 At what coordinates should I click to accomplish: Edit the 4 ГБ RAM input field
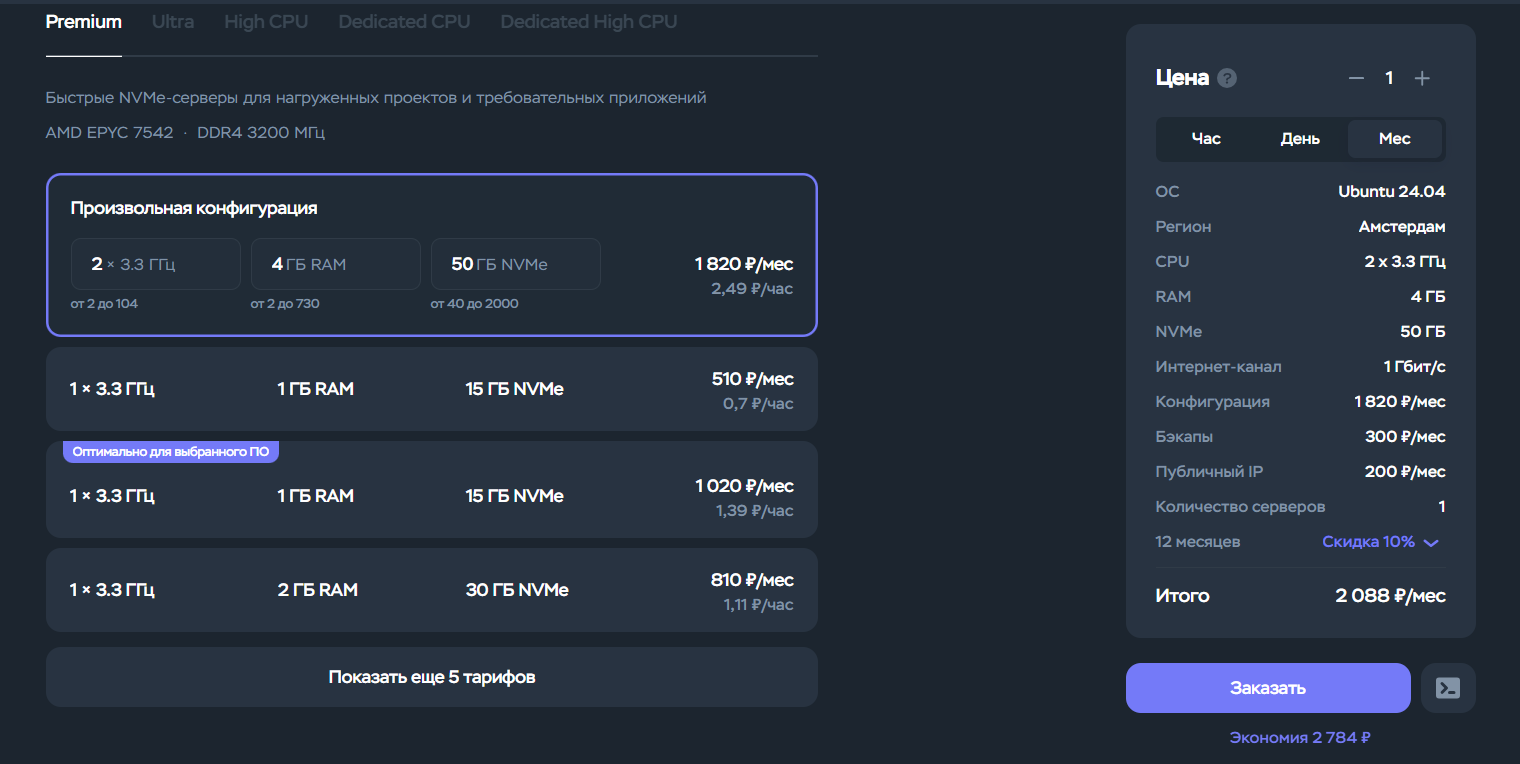pyautogui.click(x=336, y=264)
